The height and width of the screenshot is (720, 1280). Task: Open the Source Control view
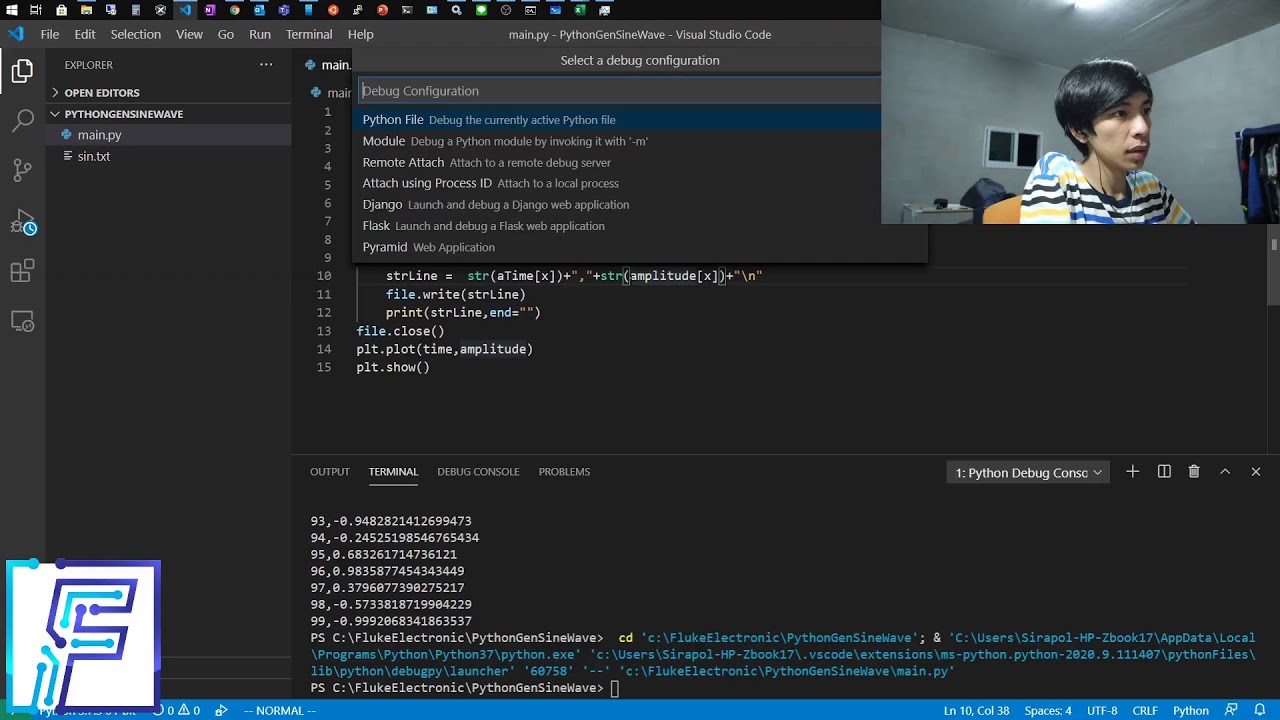click(22, 171)
